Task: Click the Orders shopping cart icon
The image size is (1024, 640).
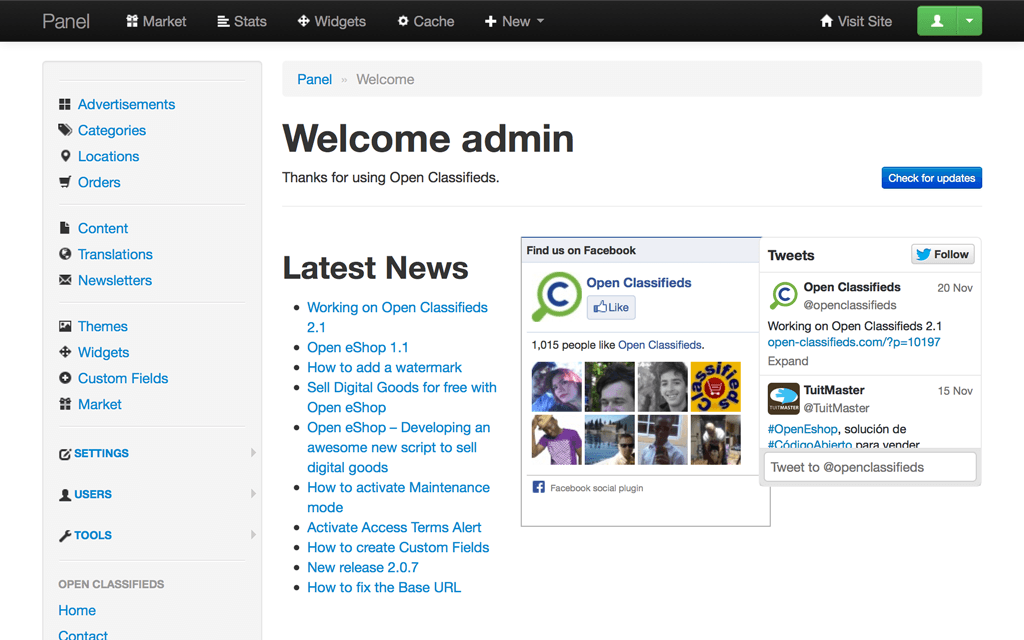Action: pos(65,183)
